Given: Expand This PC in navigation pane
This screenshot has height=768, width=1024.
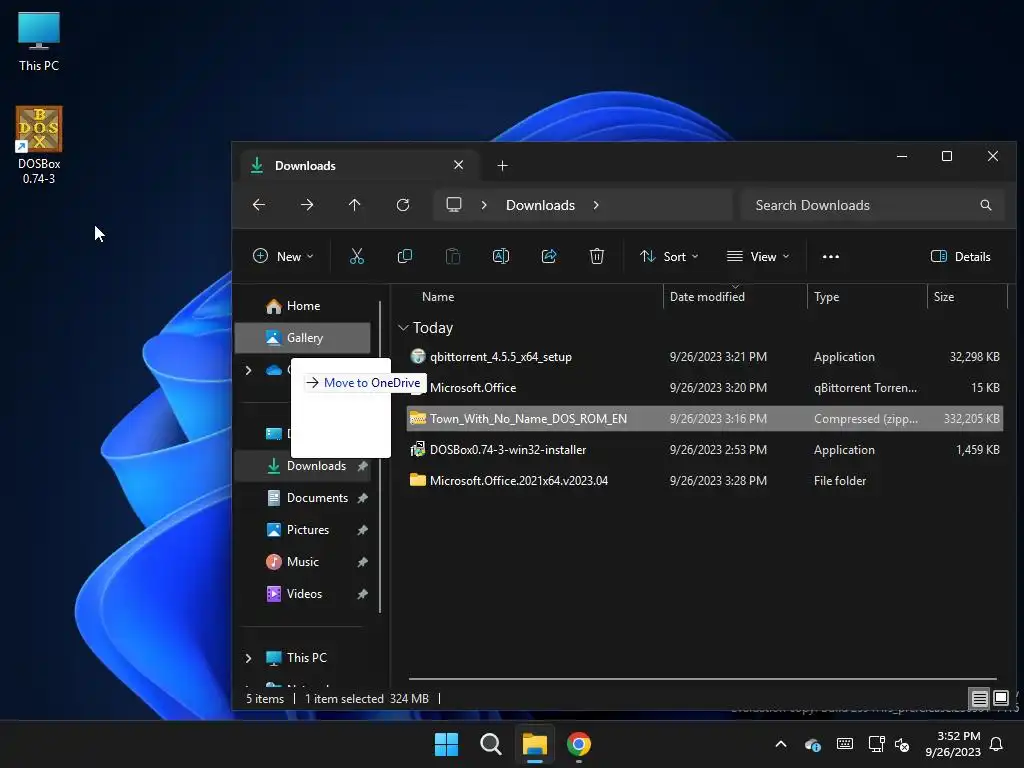Looking at the screenshot, I should point(248,658).
